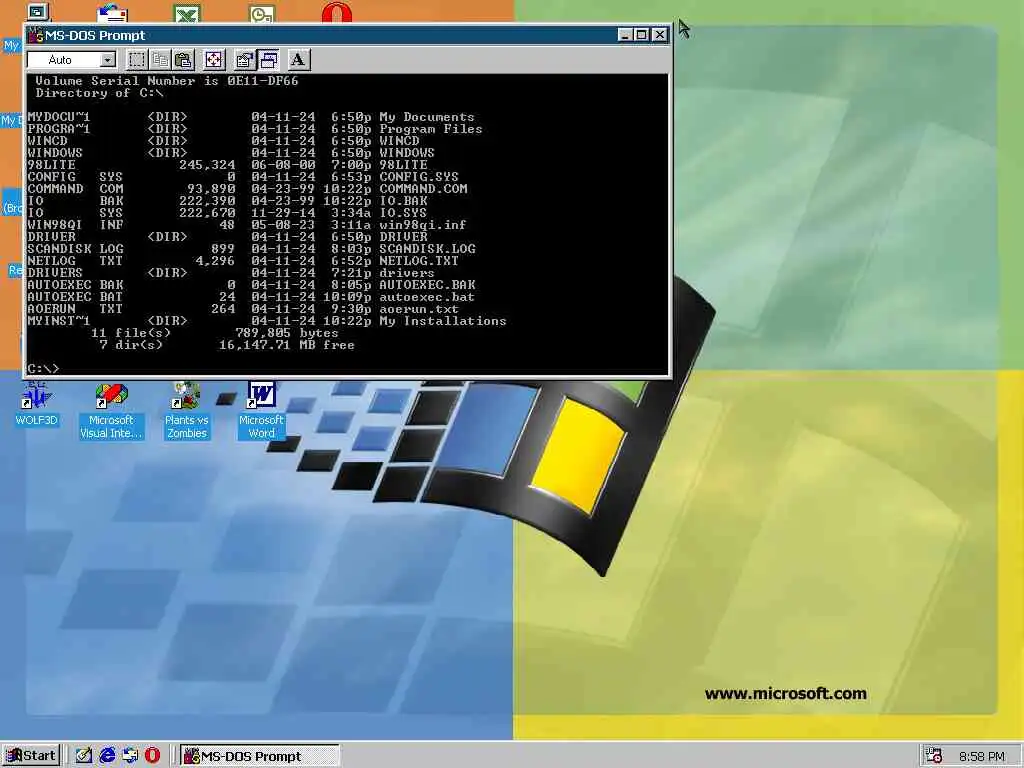Click the 'My Documents' long name entry

[x=427, y=117]
